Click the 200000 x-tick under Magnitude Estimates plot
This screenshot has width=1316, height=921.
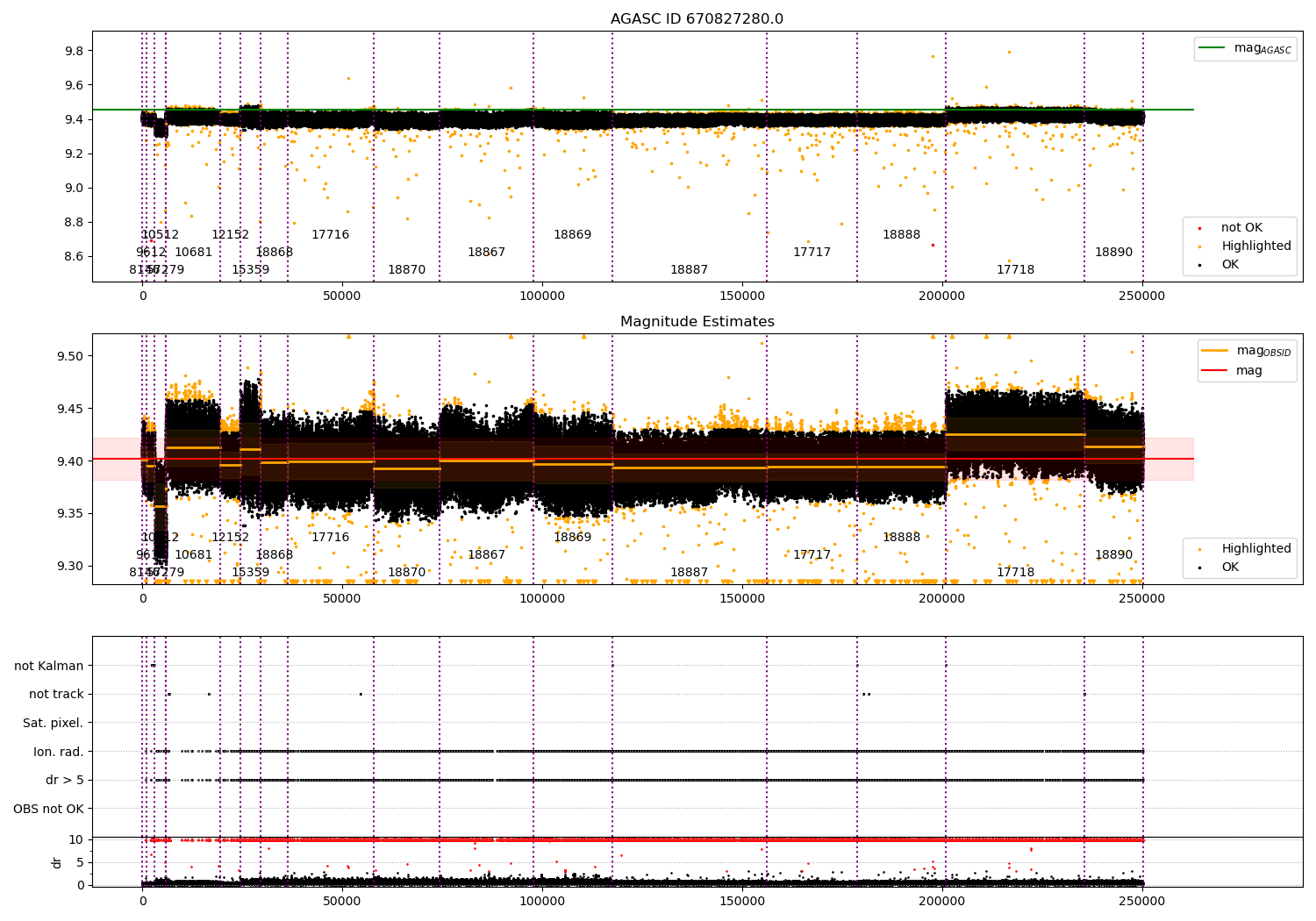943,599
